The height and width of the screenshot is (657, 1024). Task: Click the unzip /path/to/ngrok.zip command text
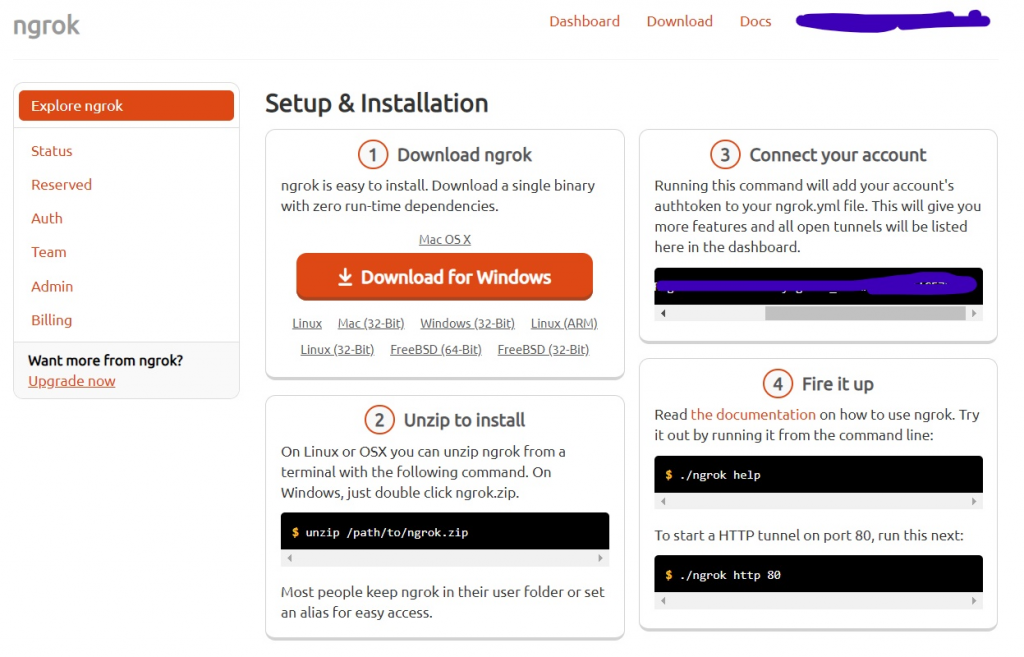coord(387,533)
